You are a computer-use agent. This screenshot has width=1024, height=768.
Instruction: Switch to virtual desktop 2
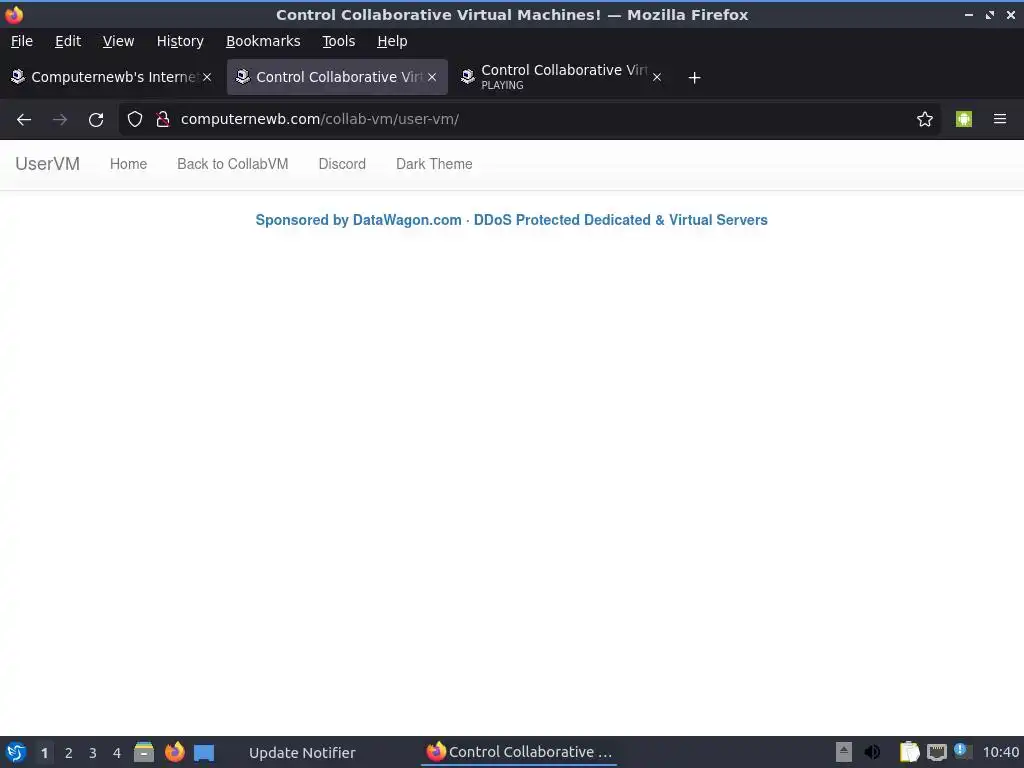pyautogui.click(x=69, y=753)
